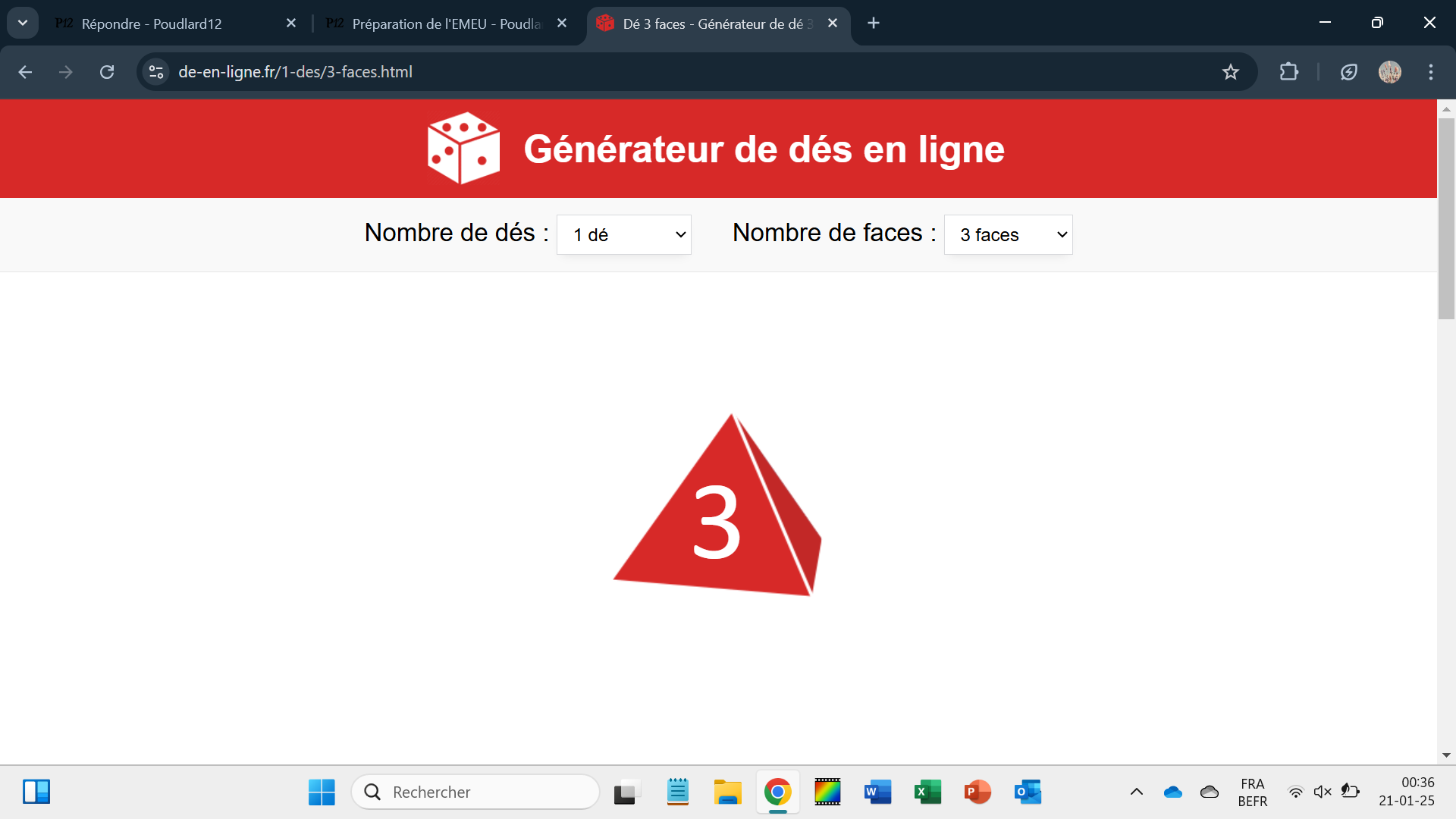Switch to Préparation de l'EMEU tab

(x=440, y=24)
